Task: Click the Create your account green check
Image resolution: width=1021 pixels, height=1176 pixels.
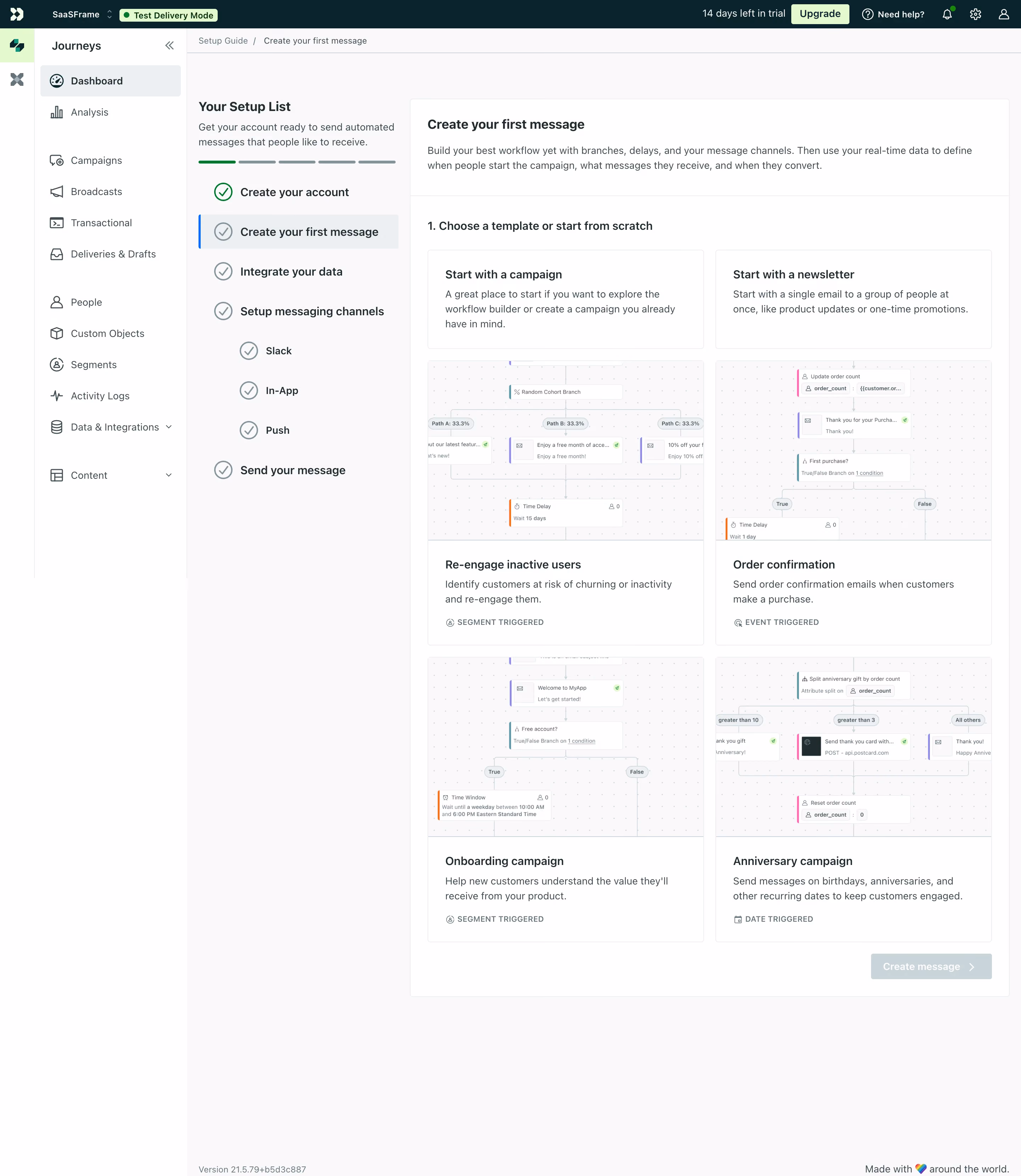Action: click(223, 192)
